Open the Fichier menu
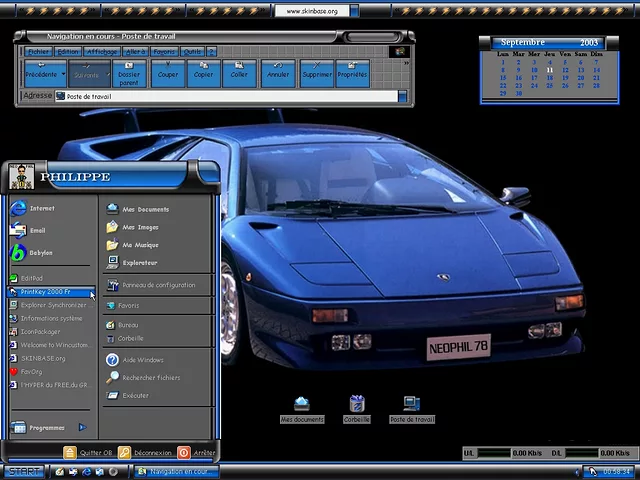 point(39,51)
